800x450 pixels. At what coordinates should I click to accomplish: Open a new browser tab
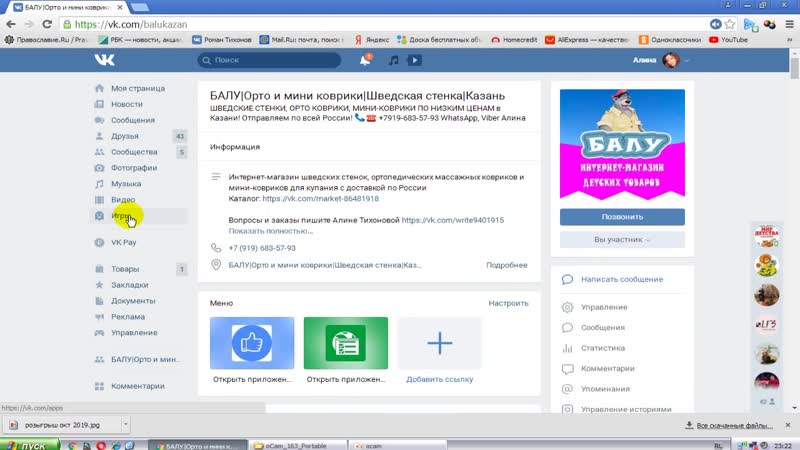tap(139, 7)
